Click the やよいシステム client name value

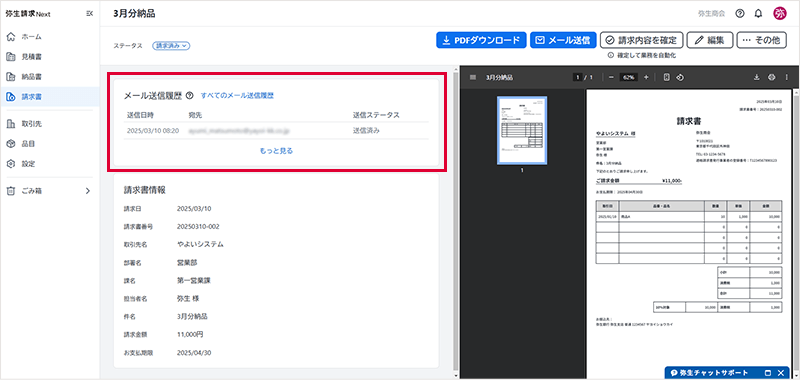click(x=200, y=244)
